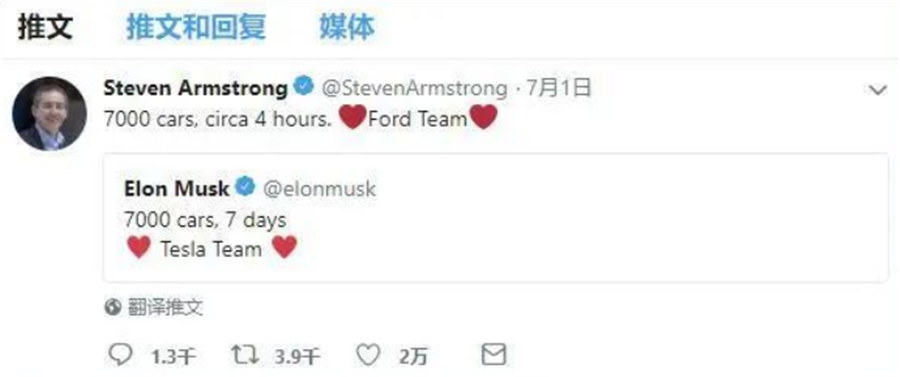Image resolution: width=900 pixels, height=377 pixels.
Task: Click Elon Musk's verified badge
Action: pos(245,186)
